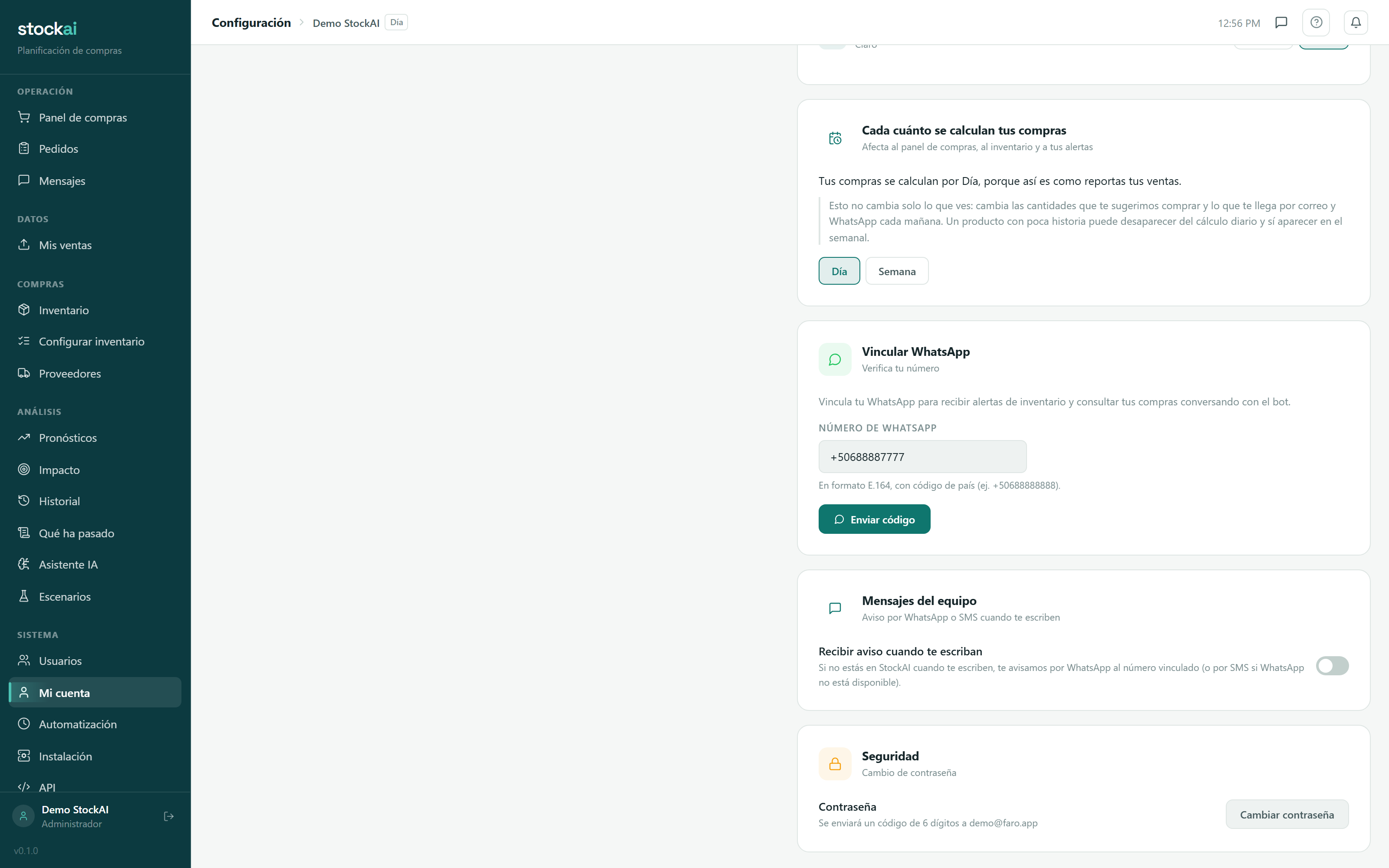Click the Automatización clock icon
The image size is (1389, 868).
coord(23,724)
